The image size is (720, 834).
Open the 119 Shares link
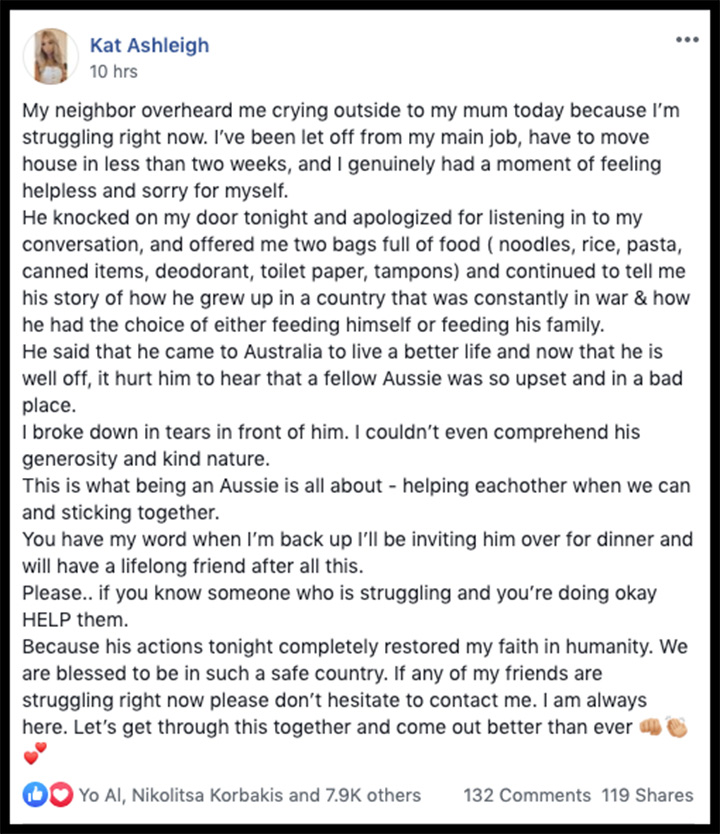[x=647, y=795]
